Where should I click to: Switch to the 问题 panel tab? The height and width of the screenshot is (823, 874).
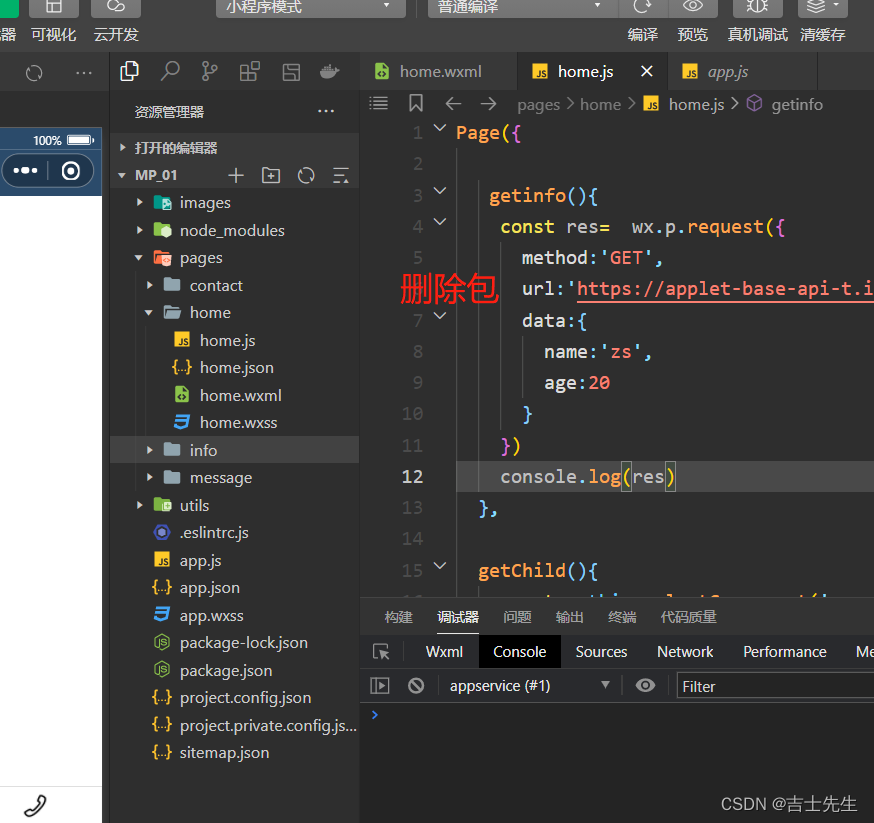point(517,617)
